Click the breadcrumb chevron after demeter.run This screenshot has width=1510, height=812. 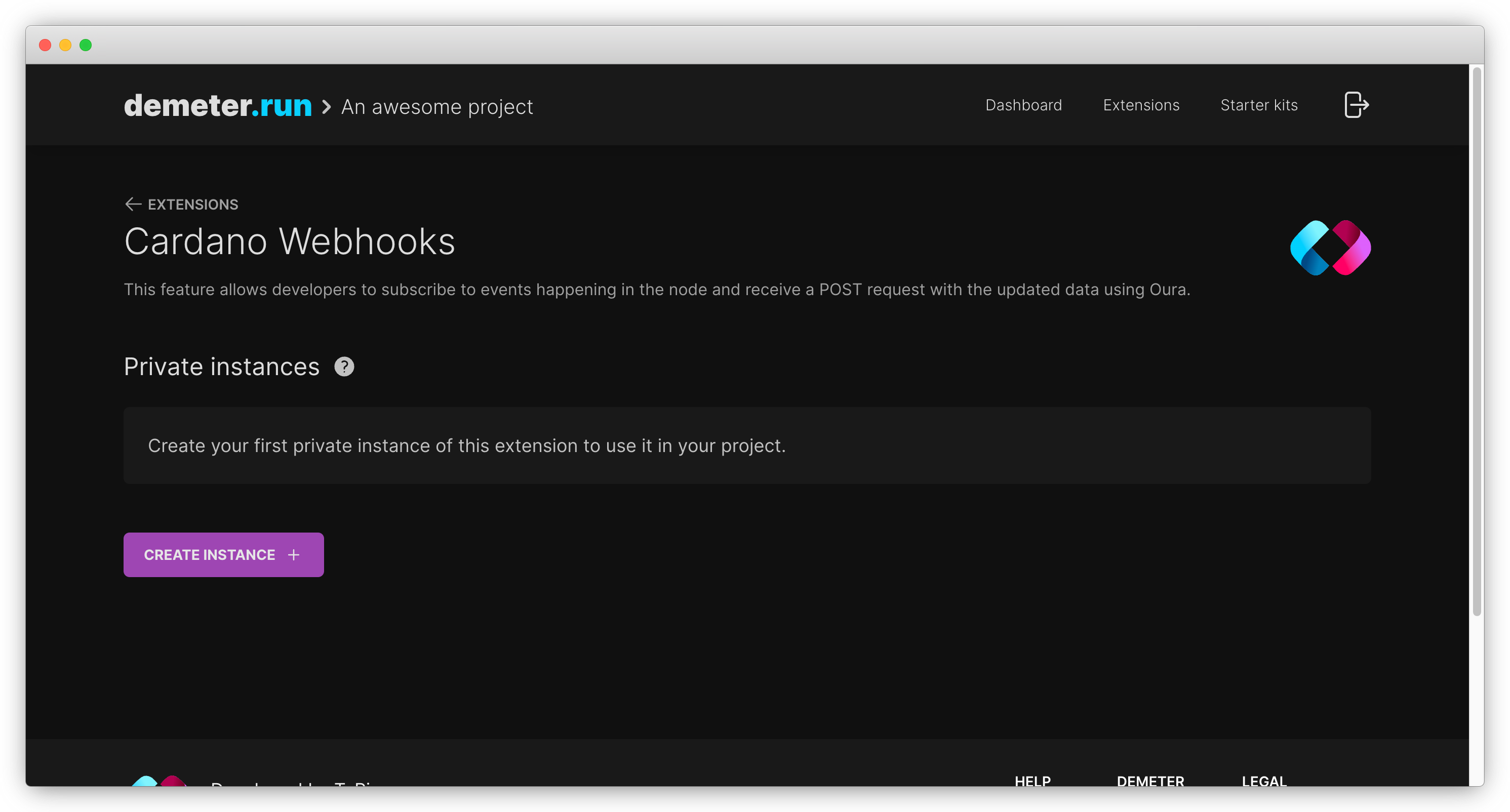coord(327,107)
